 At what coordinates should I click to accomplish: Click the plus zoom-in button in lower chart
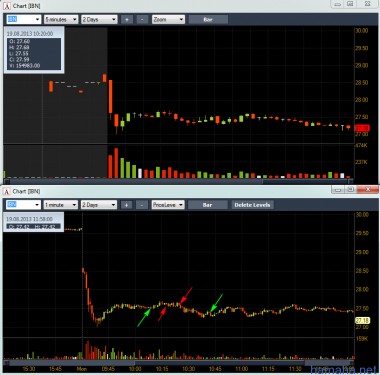(x=126, y=205)
